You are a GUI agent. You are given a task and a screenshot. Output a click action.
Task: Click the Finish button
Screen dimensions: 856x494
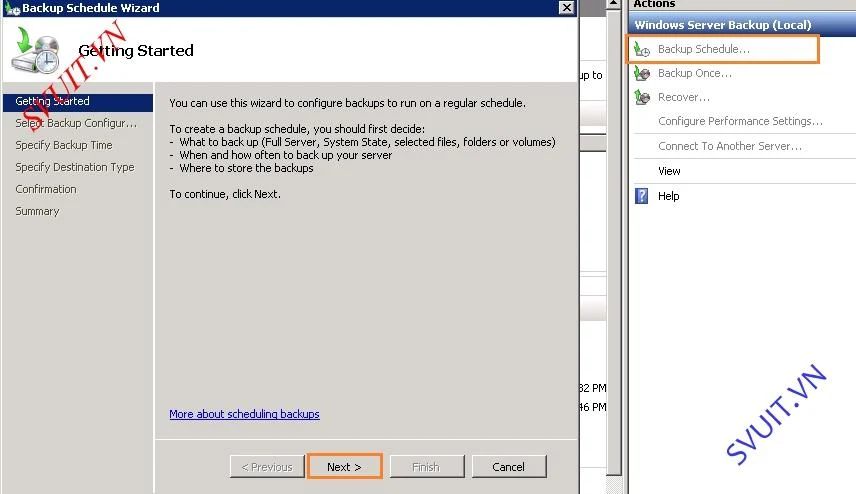[x=426, y=467]
